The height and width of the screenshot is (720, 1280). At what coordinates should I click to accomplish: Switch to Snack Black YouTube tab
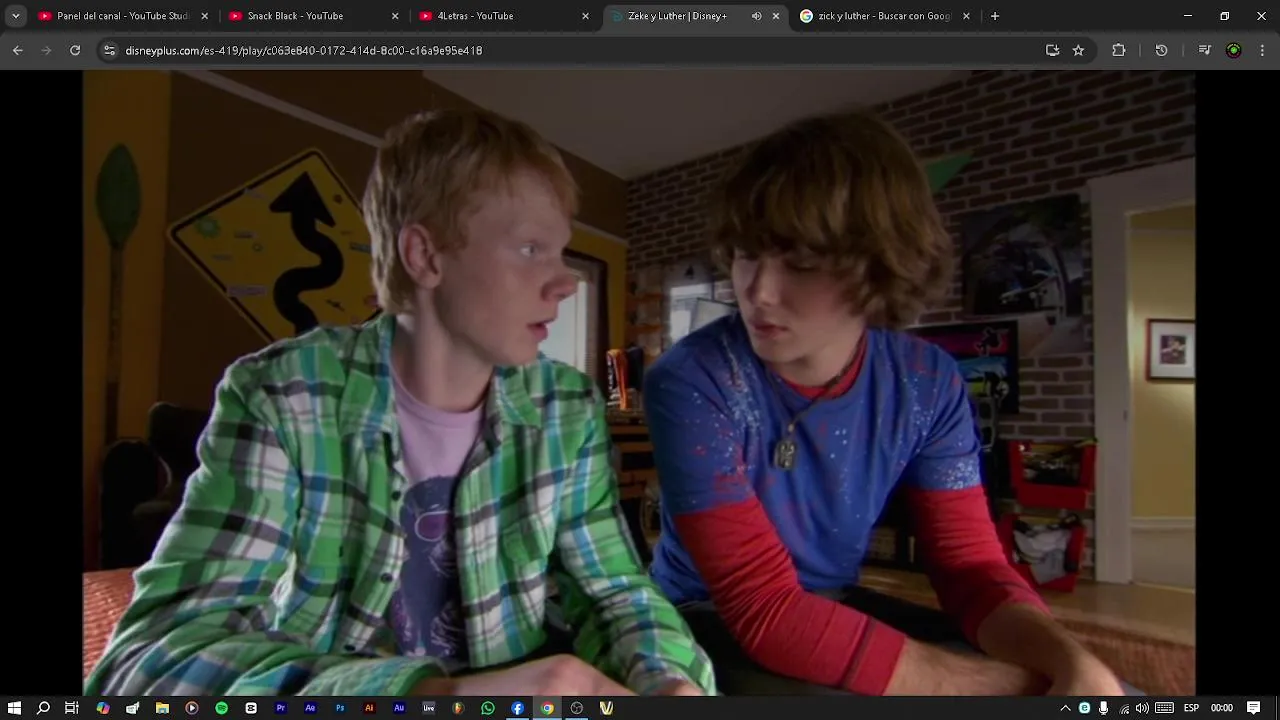pyautogui.click(x=314, y=16)
